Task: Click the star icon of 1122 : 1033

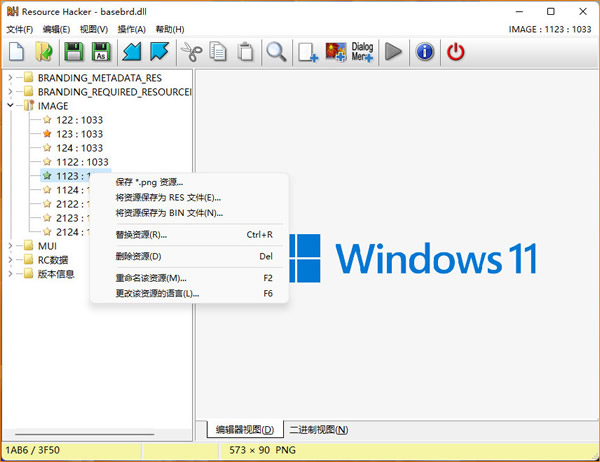Action: click(47, 162)
